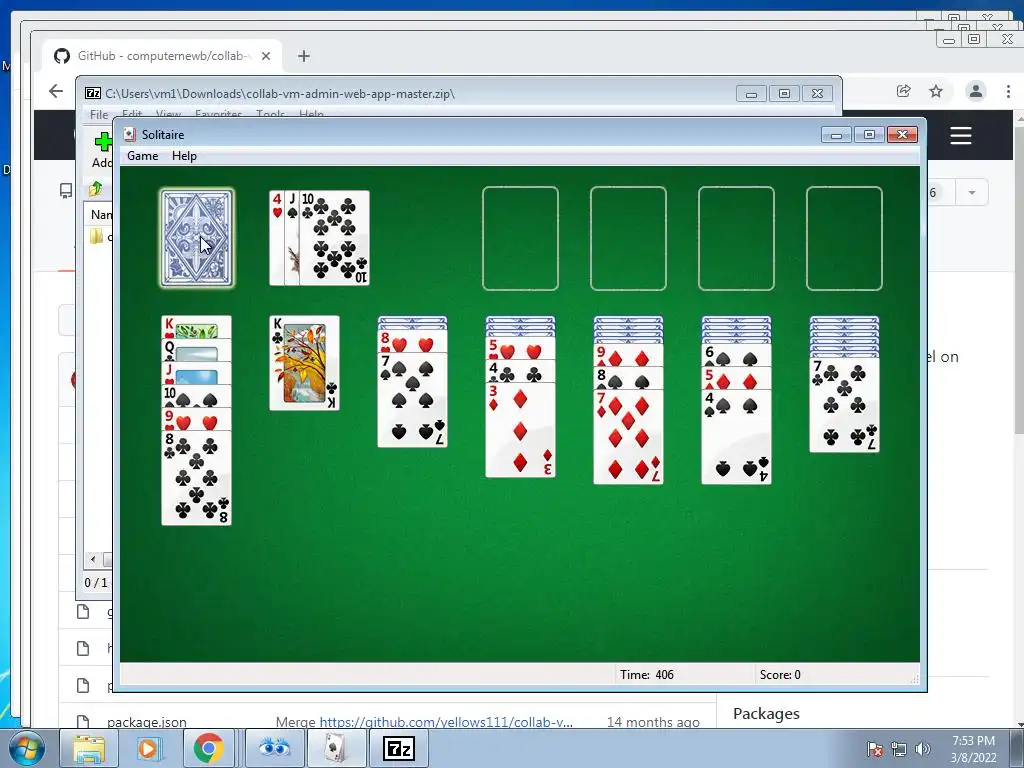Launch Windows Media Player from taskbar
1024x768 pixels.
click(148, 748)
